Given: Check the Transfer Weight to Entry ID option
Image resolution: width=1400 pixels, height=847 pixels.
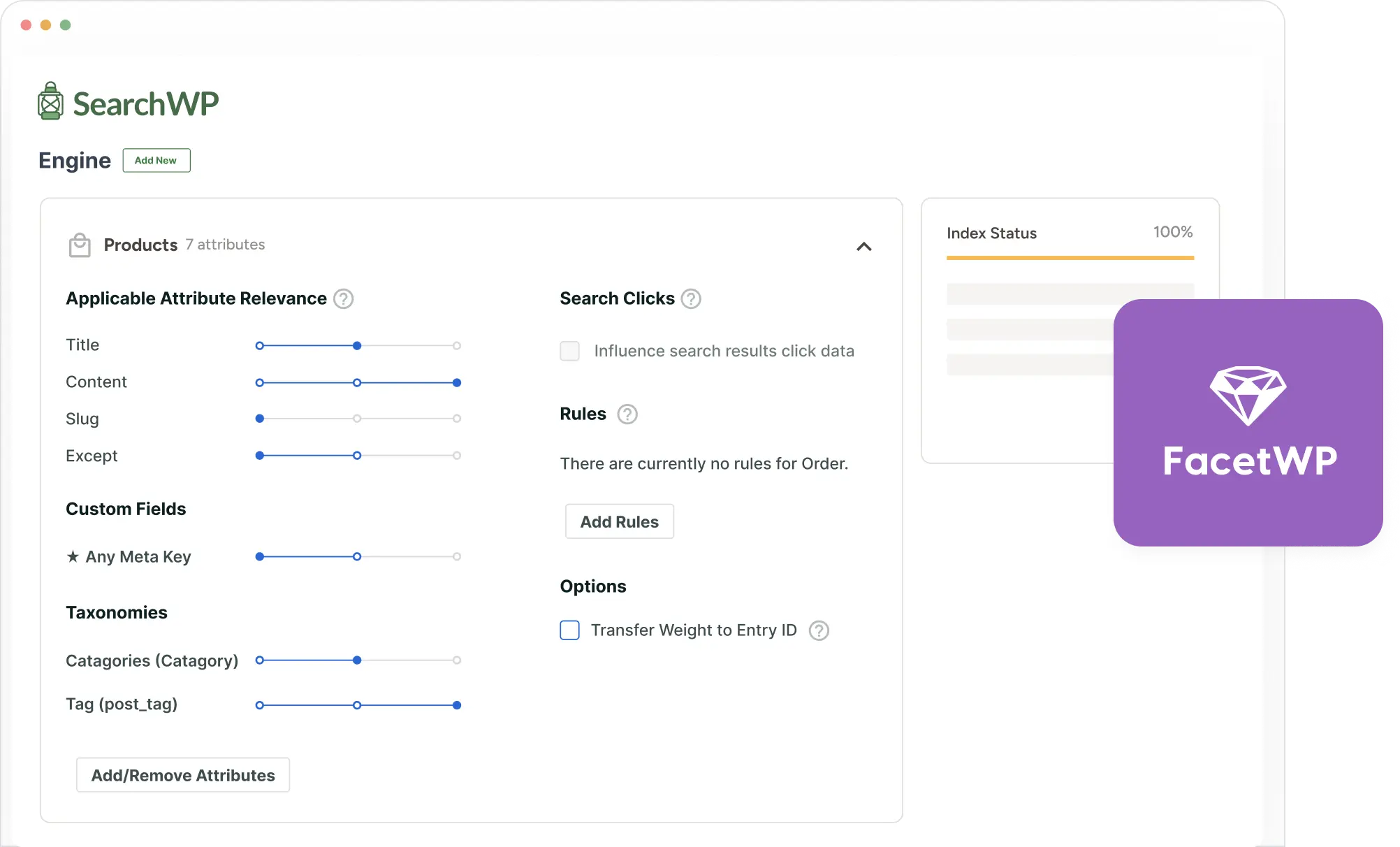Looking at the screenshot, I should pos(569,630).
